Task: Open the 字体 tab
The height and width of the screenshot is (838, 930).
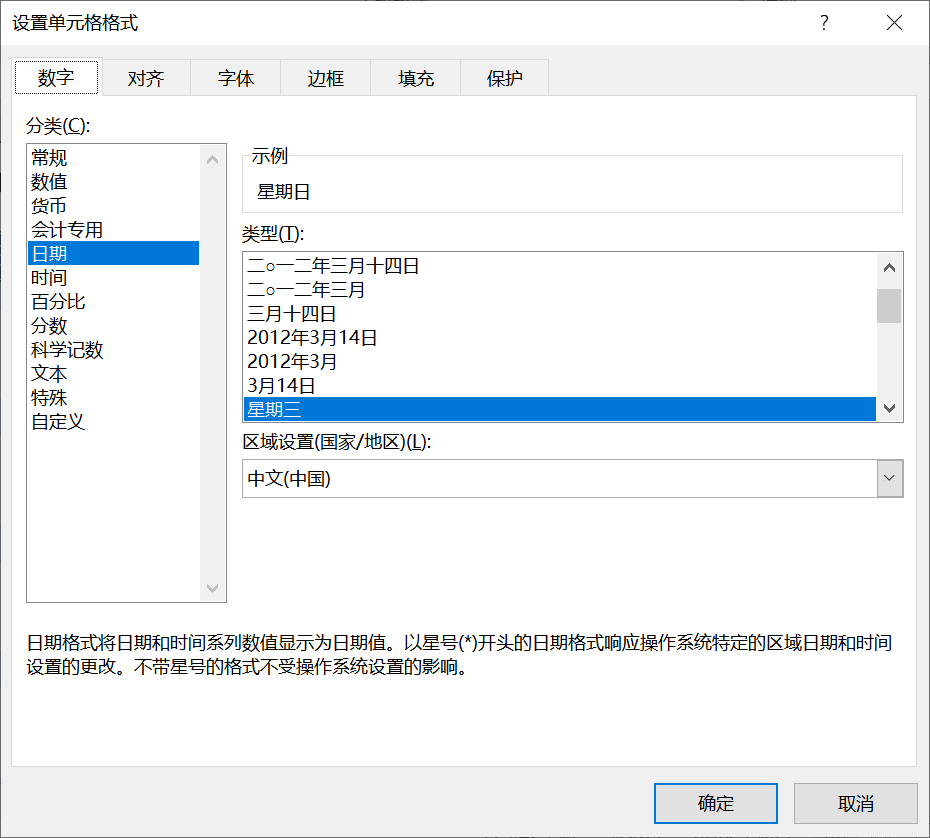Action: point(235,78)
